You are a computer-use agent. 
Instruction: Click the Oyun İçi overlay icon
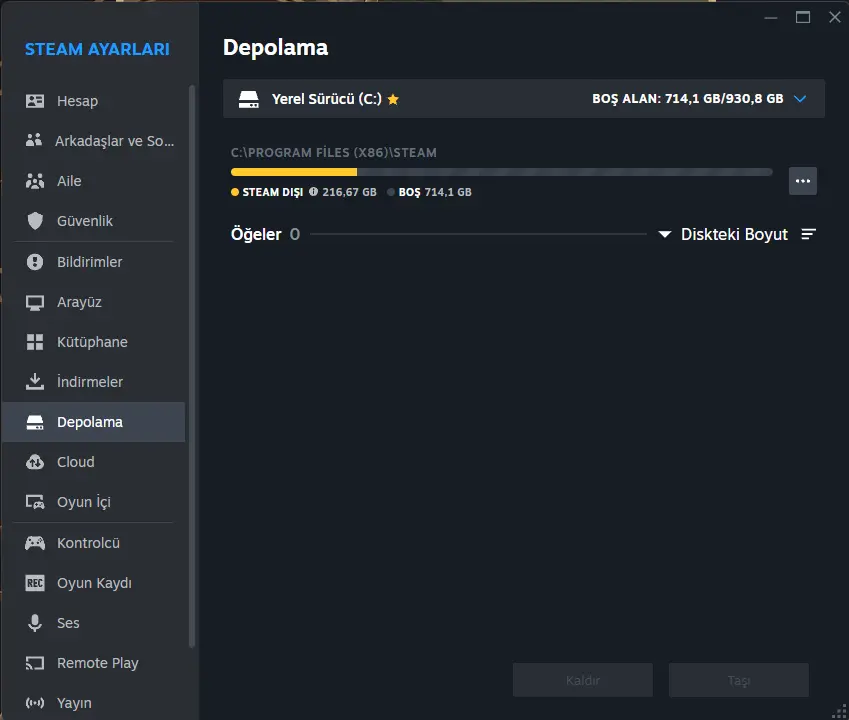pos(35,502)
